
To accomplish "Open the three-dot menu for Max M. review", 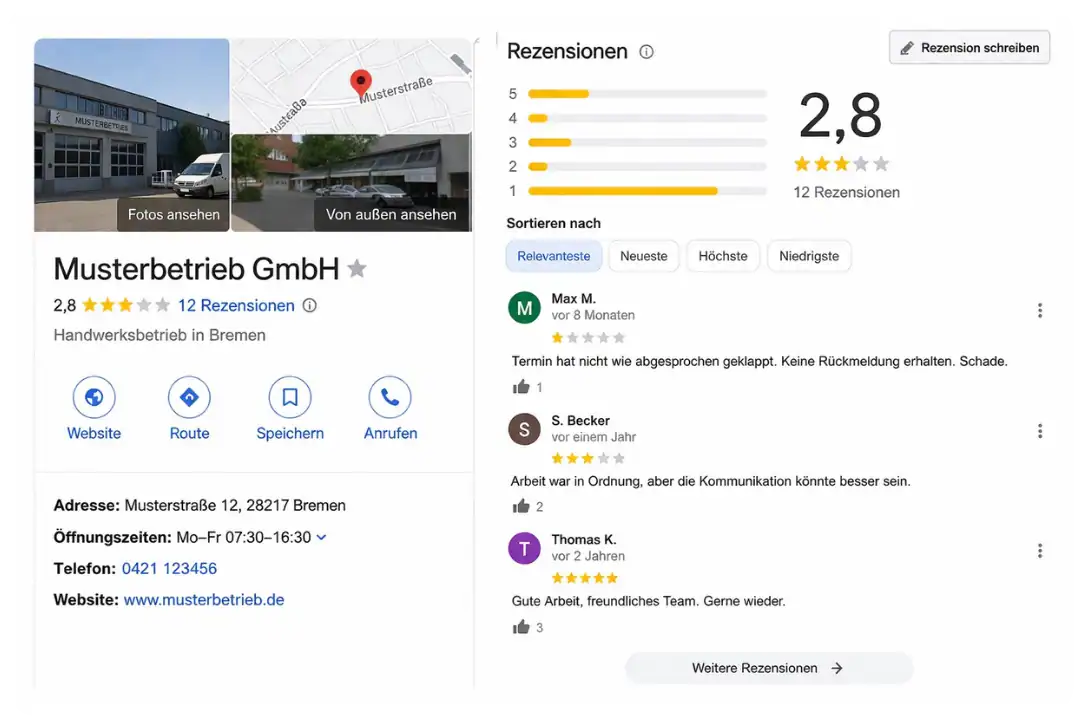I will coord(1039,311).
